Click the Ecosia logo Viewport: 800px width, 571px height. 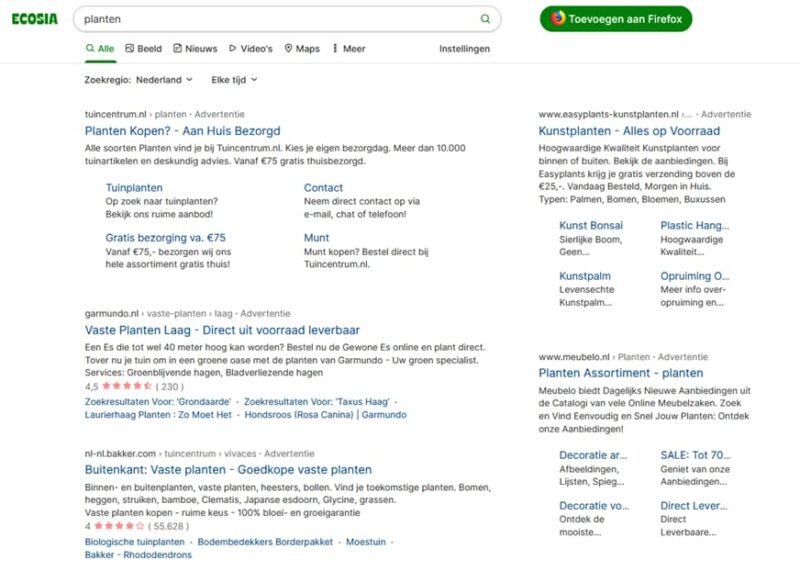point(35,19)
